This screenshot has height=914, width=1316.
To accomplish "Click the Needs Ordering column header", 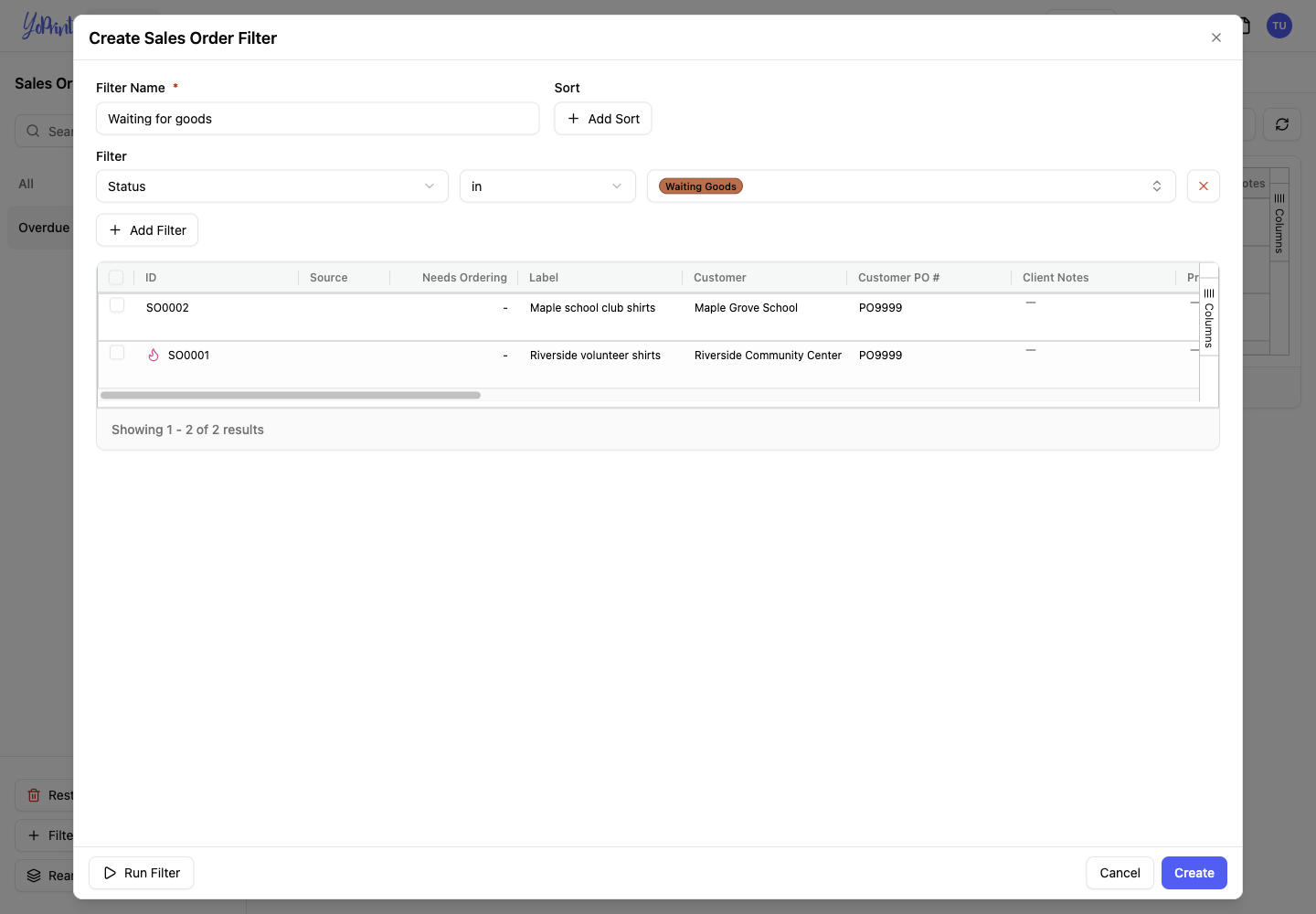I will [454, 277].
